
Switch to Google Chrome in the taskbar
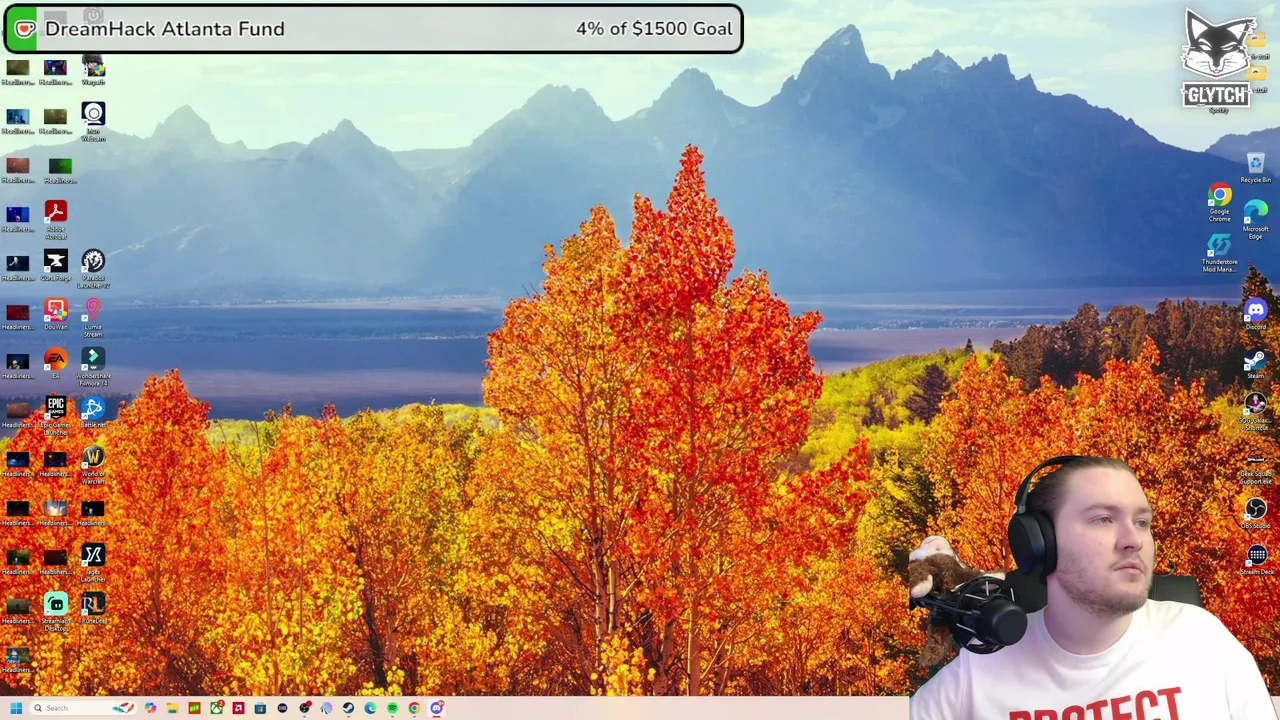414,708
